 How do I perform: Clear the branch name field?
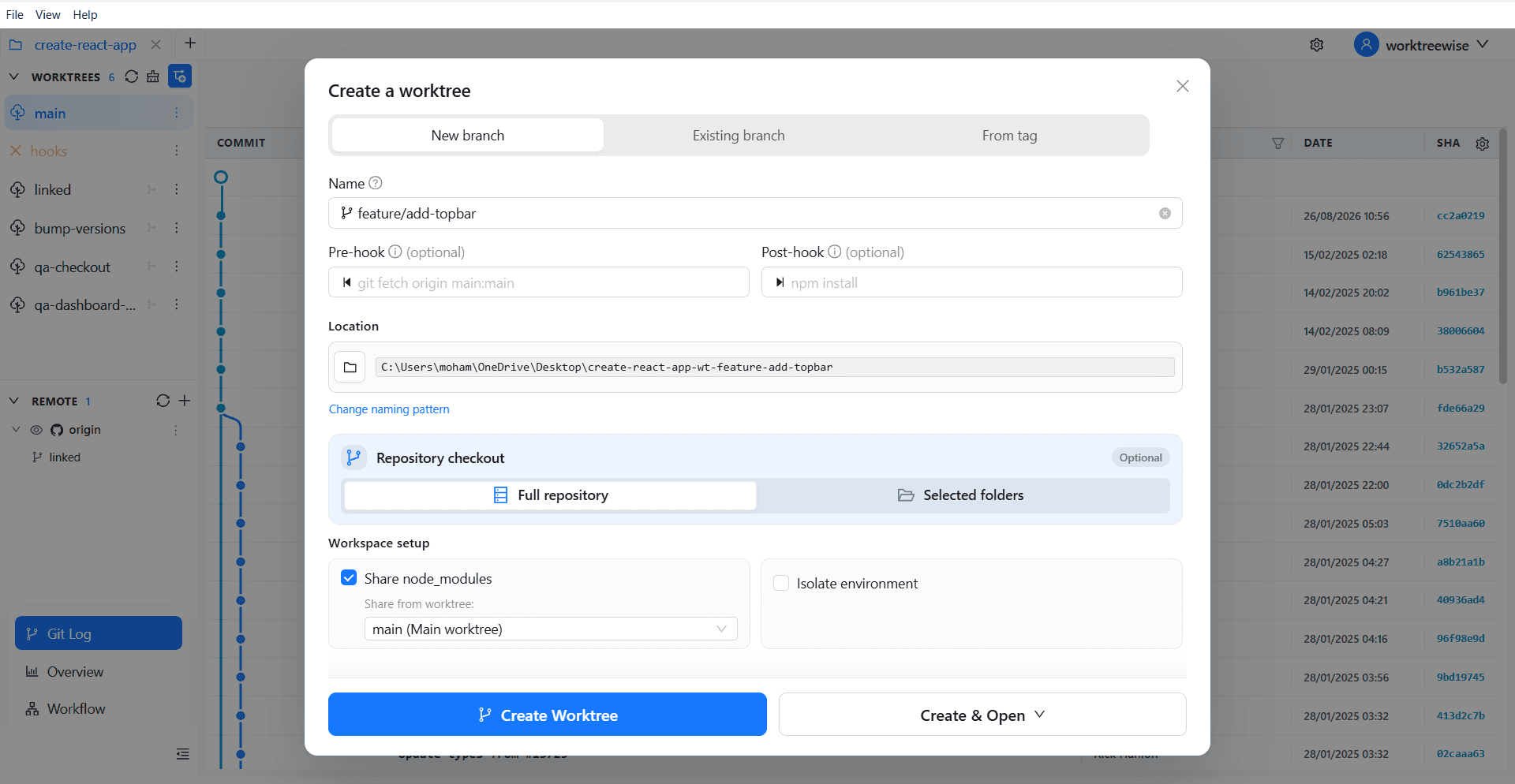click(x=1165, y=214)
